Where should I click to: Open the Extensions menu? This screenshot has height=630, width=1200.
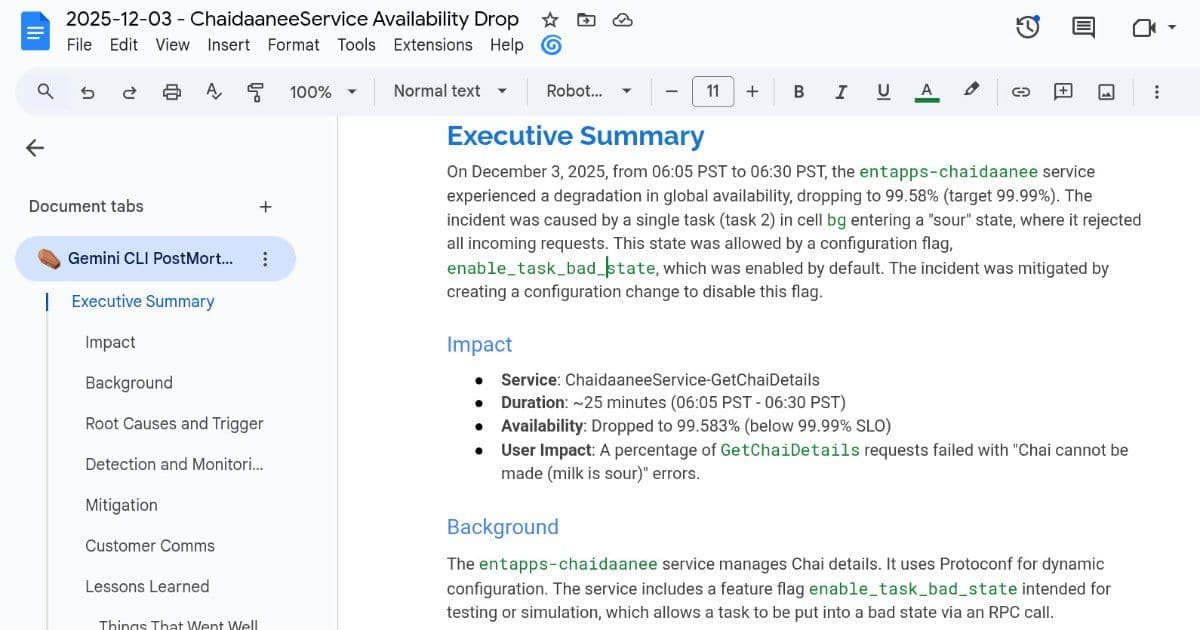point(432,45)
